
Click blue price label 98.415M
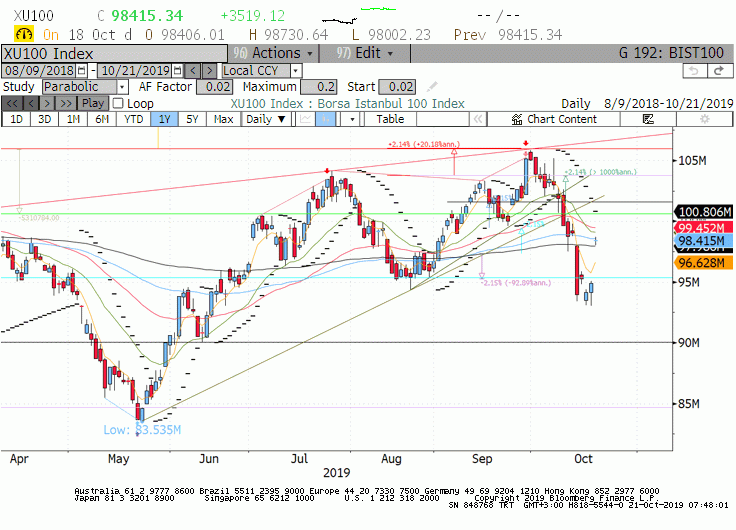tap(703, 241)
